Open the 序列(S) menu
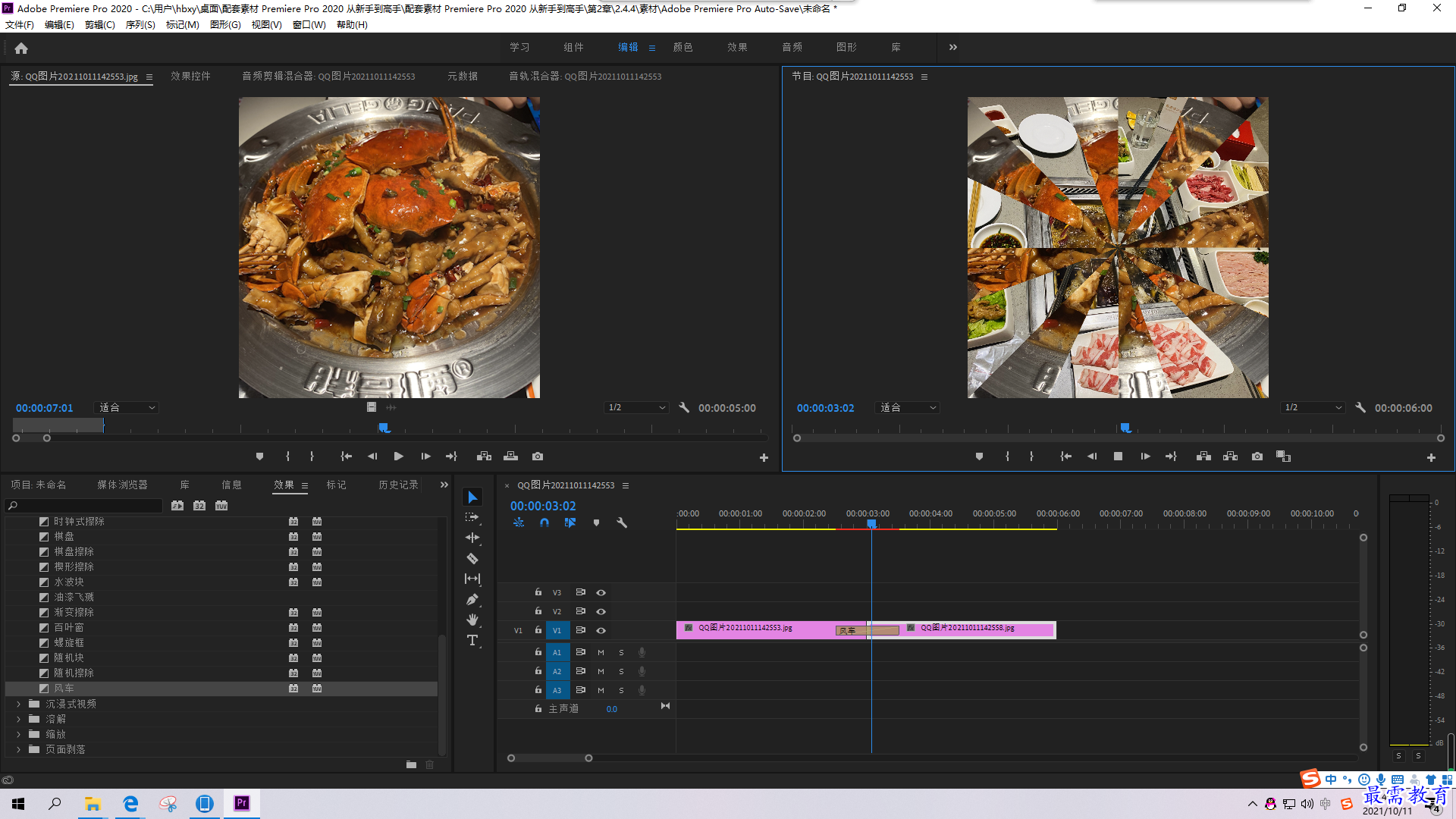The image size is (1456, 819). pos(140,25)
